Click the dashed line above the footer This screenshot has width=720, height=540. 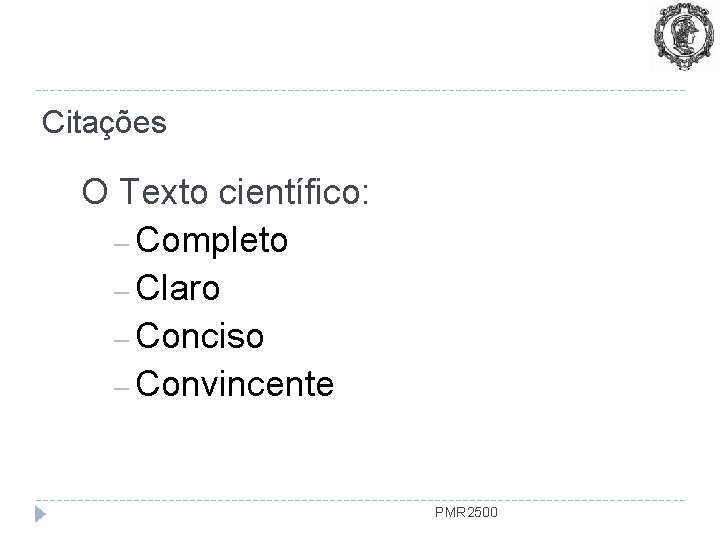360,499
